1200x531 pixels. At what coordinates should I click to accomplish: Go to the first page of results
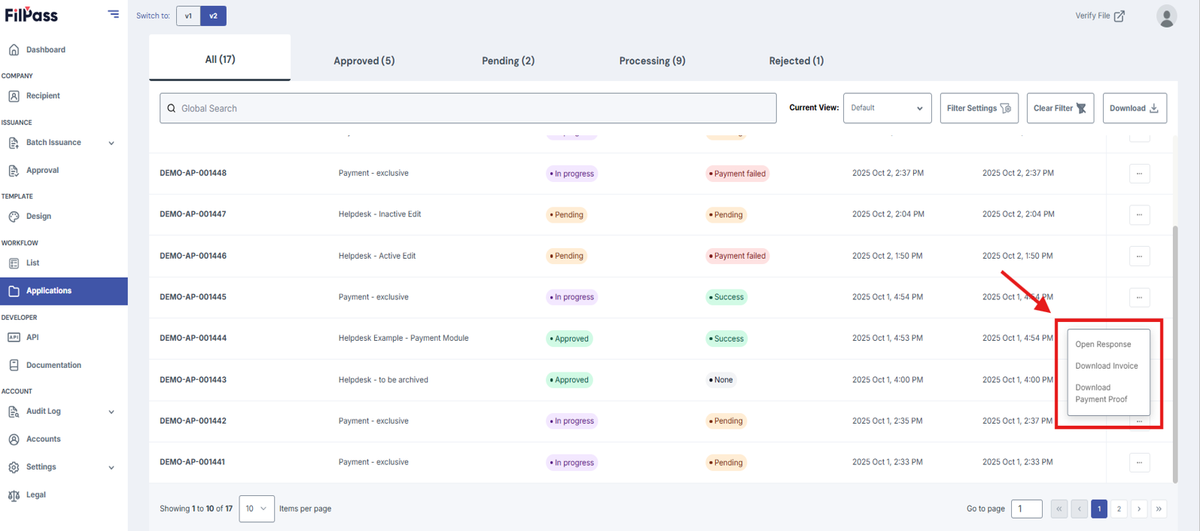pos(1058,509)
